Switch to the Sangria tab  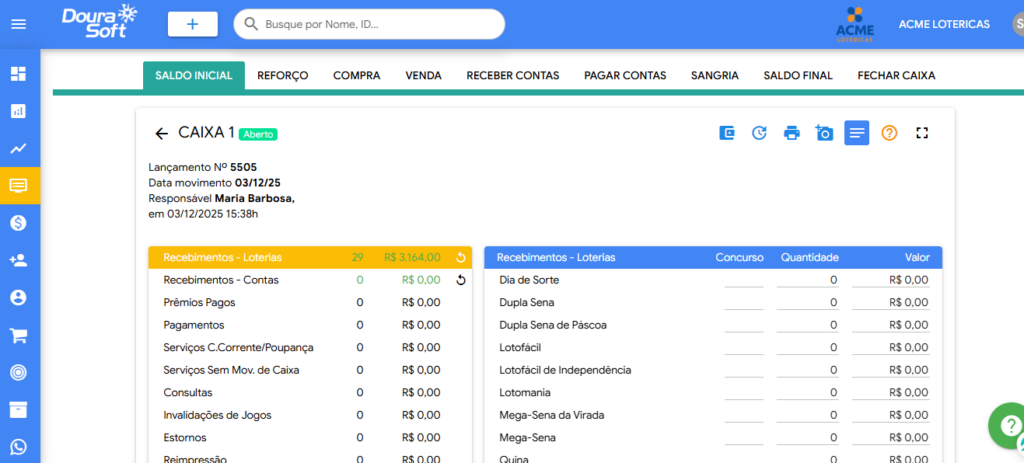point(714,75)
